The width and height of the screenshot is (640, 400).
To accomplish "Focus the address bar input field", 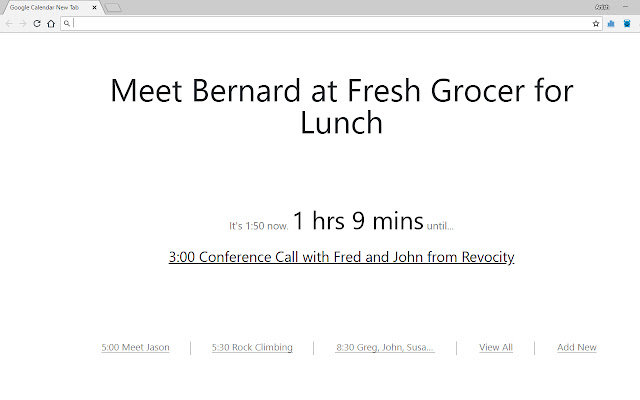I will tap(330, 22).
